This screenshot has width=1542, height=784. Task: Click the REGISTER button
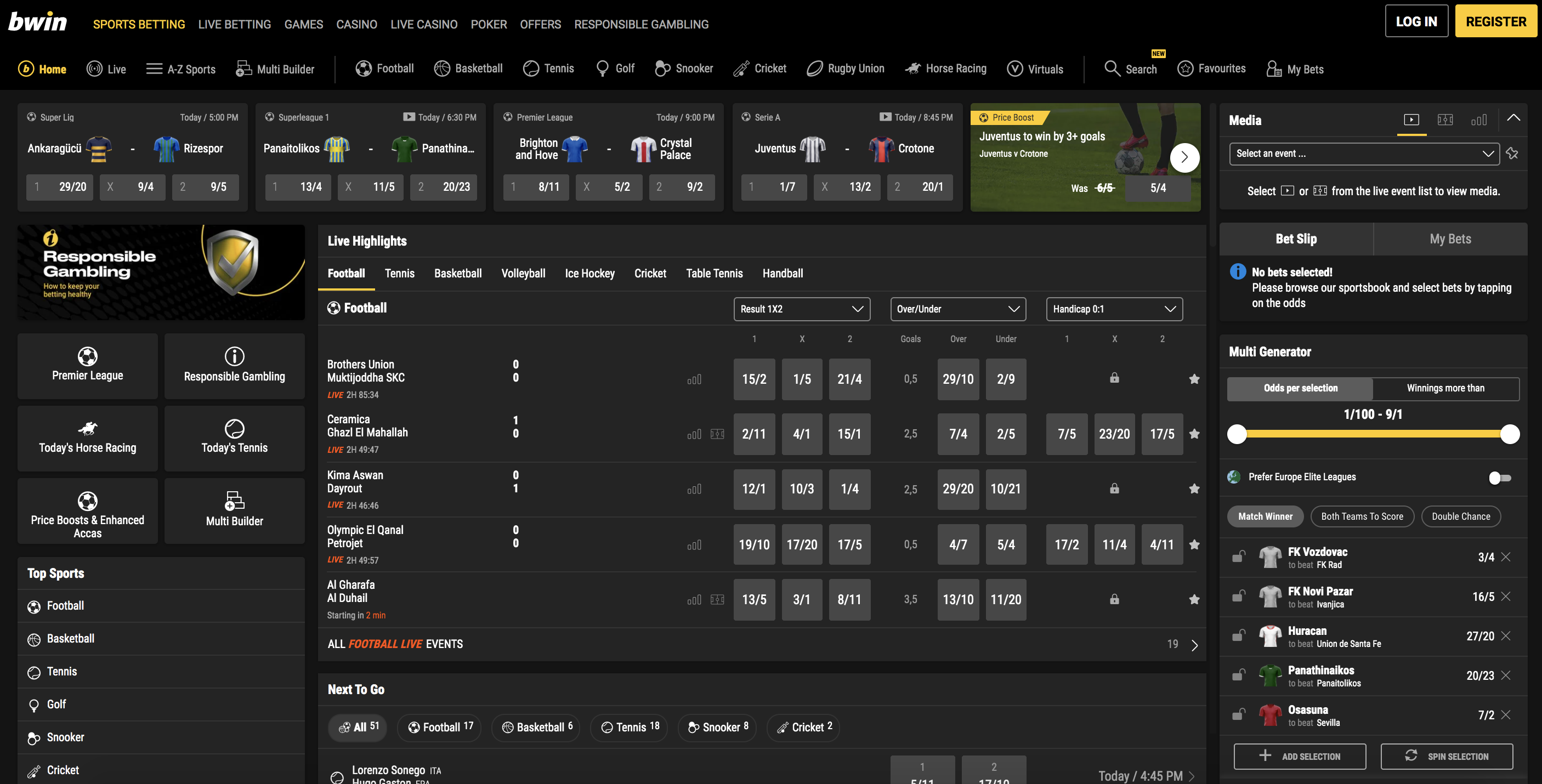(1496, 21)
